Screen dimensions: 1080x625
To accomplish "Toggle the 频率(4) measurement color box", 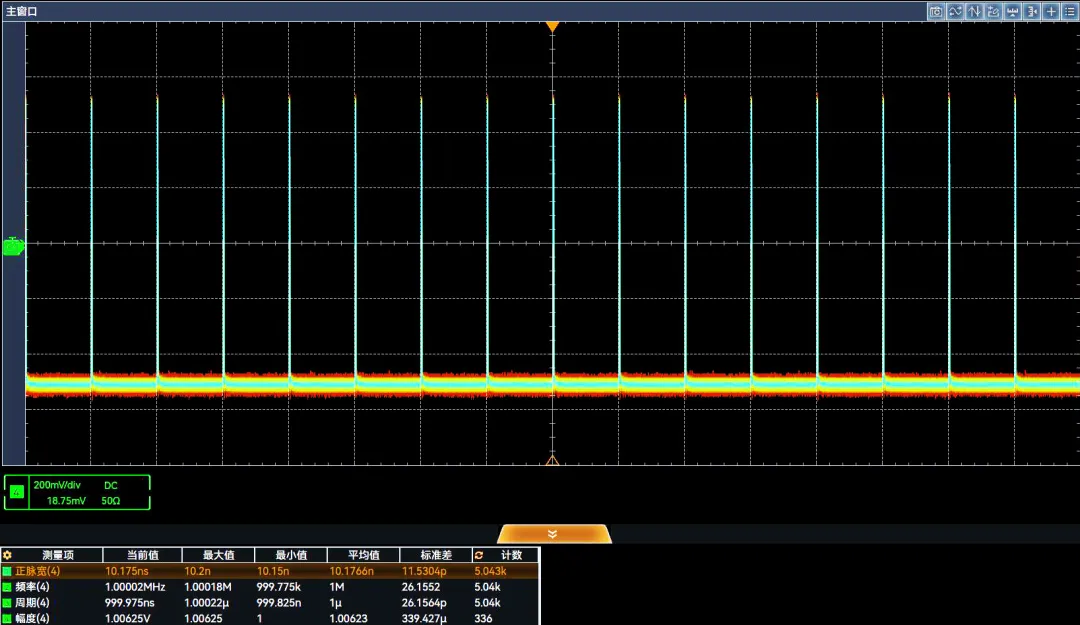I will tap(7, 587).
